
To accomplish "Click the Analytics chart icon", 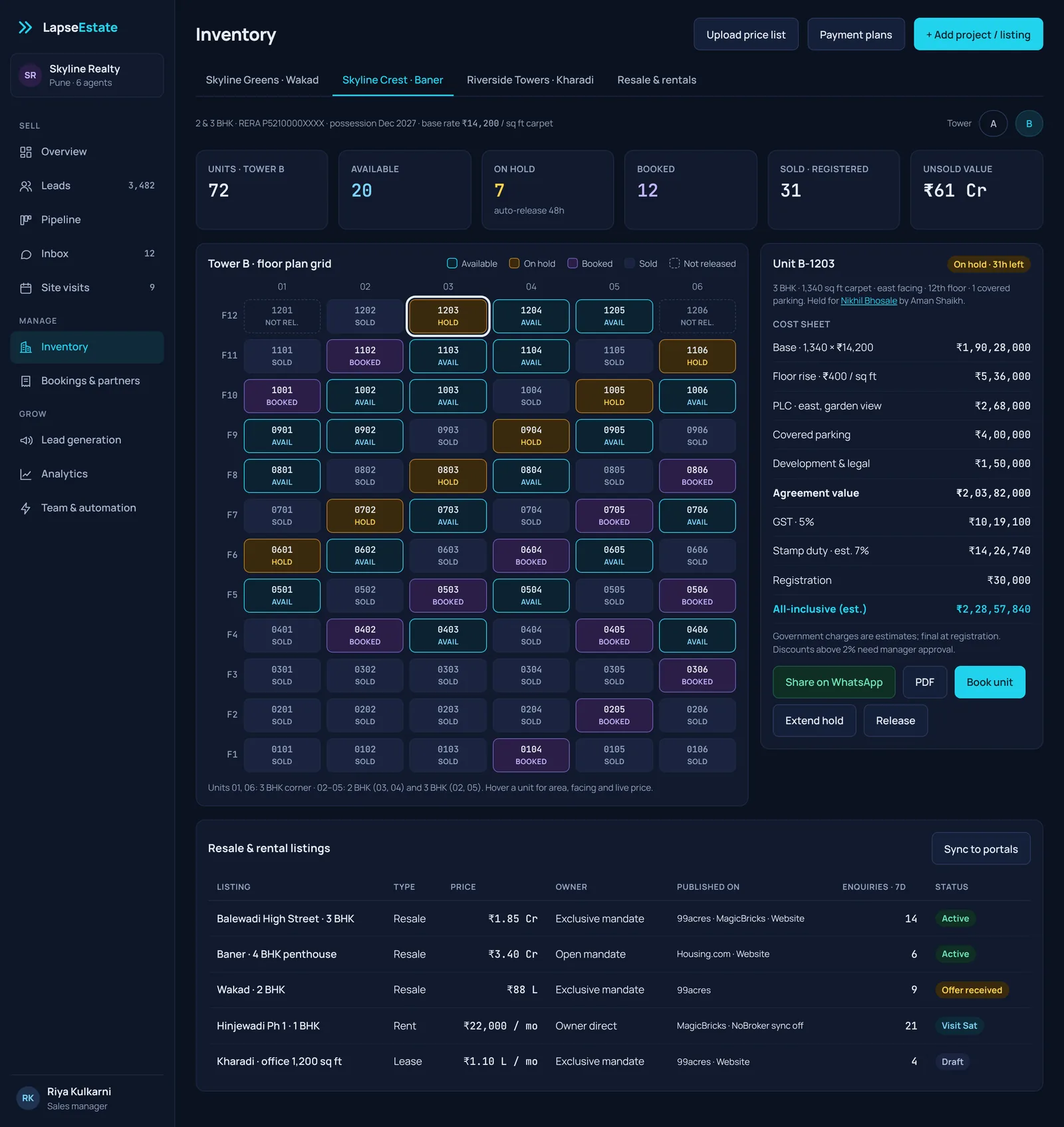I will click(26, 474).
